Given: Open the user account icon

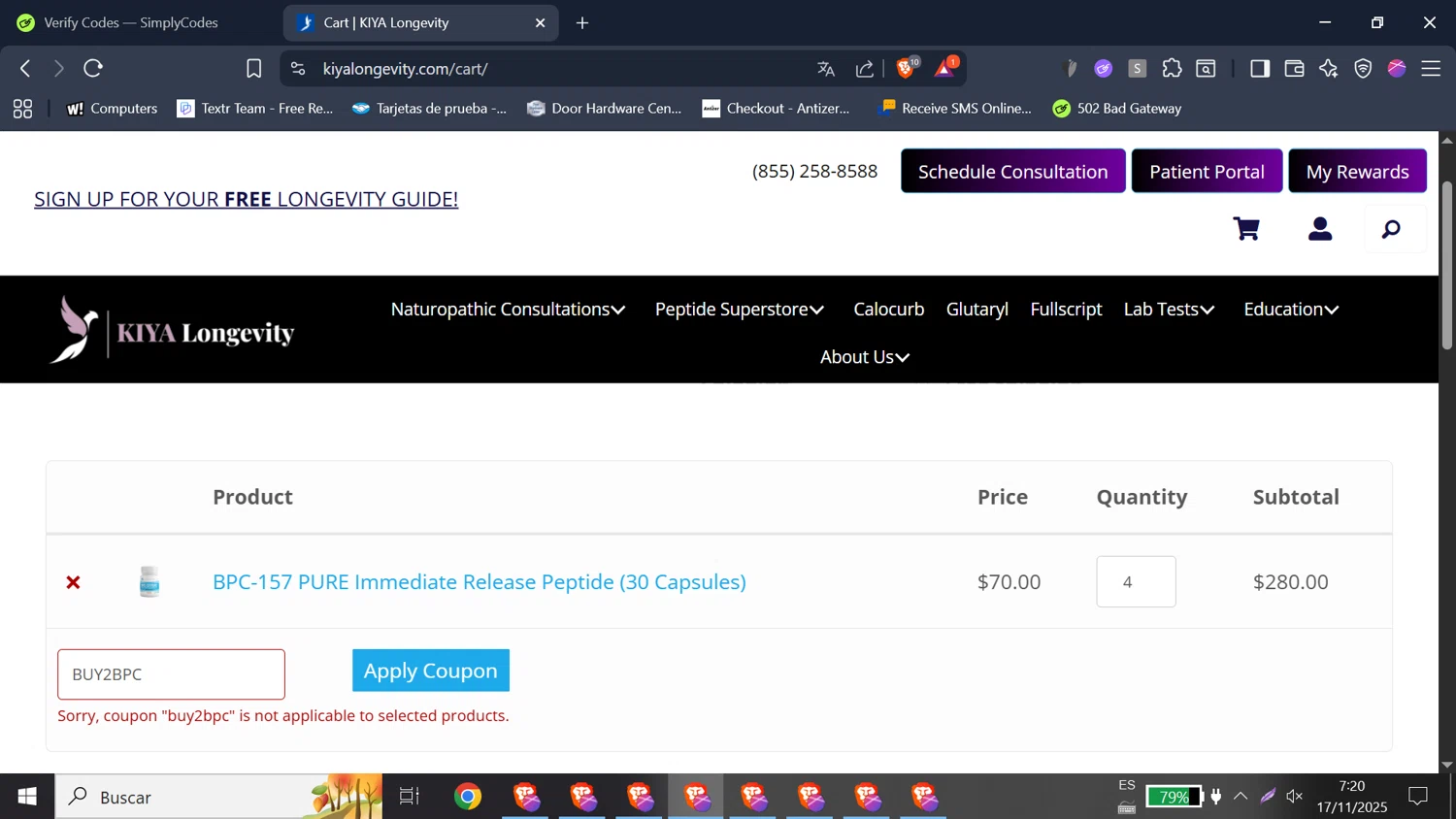Looking at the screenshot, I should pos(1320,229).
